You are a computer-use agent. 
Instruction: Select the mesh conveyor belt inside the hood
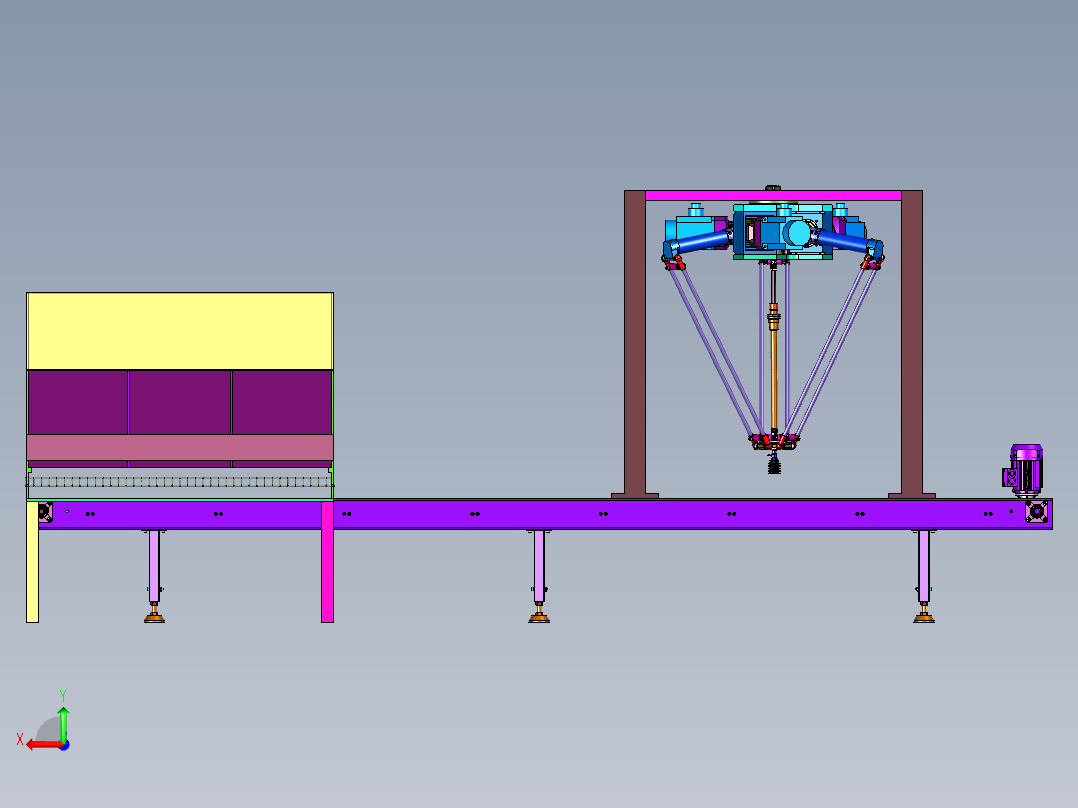(x=180, y=482)
